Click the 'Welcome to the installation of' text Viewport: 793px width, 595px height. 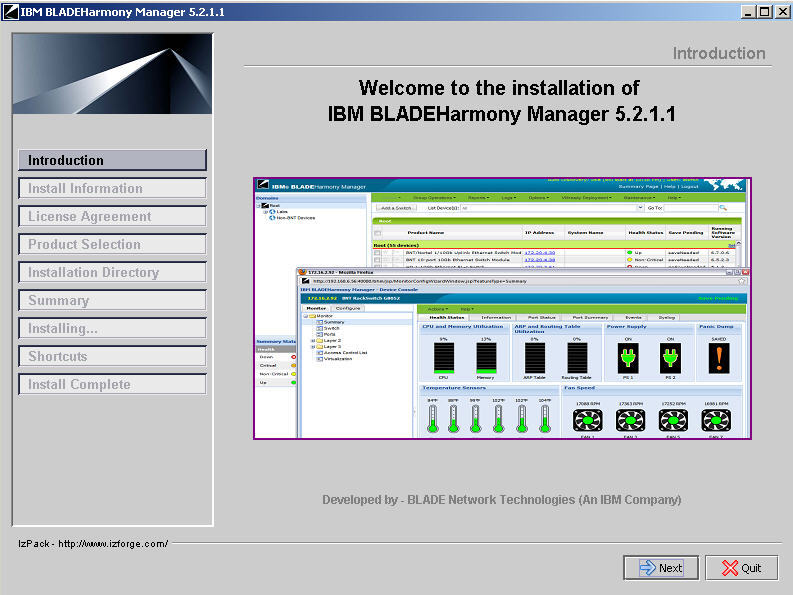(x=499, y=88)
